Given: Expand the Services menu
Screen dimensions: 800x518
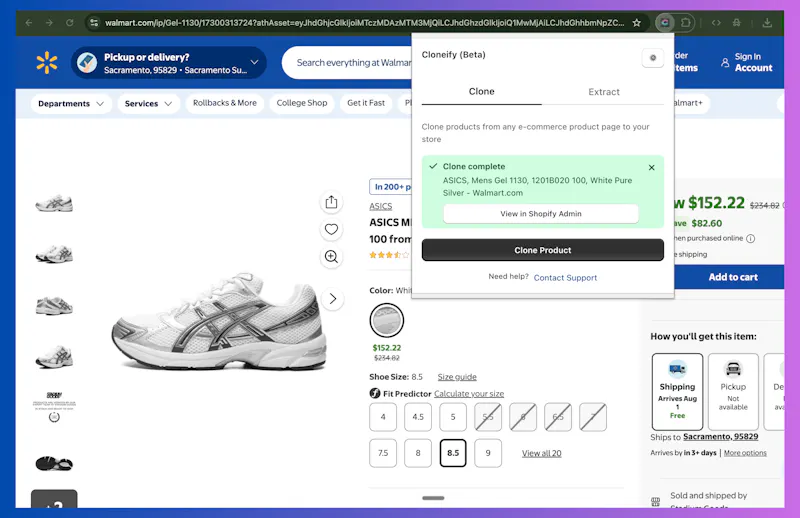Looking at the screenshot, I should [148, 104].
